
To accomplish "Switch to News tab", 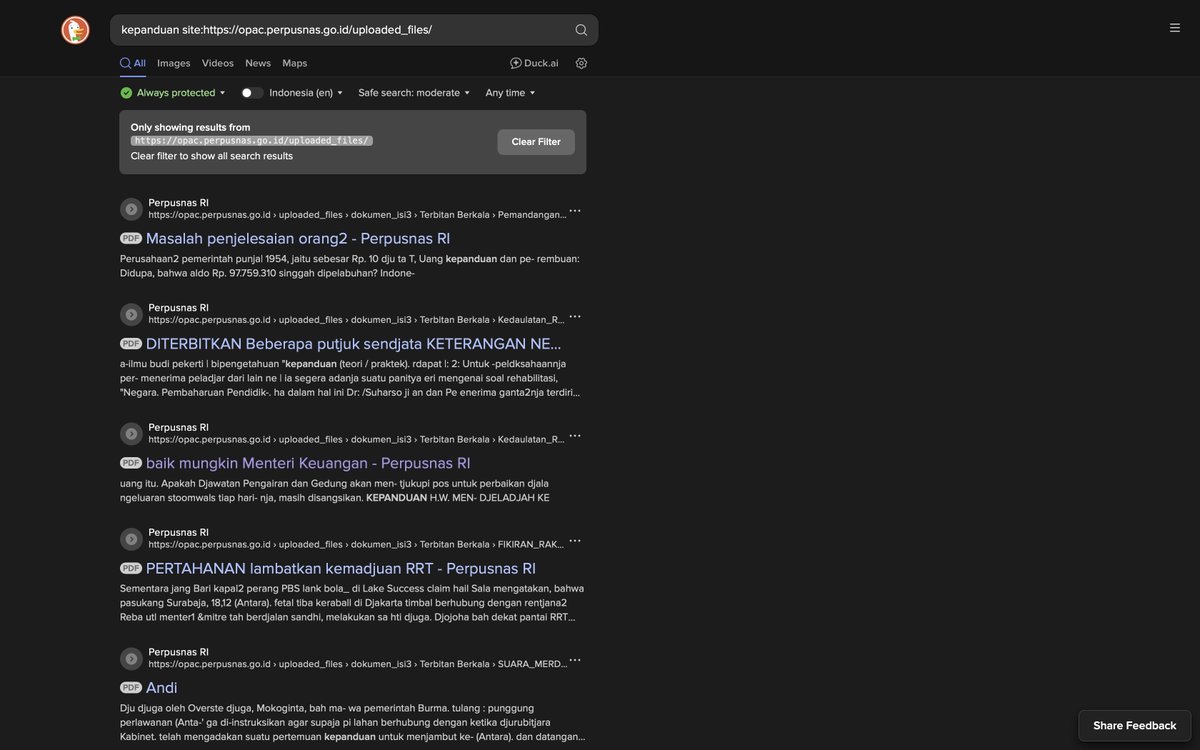I will pos(258,63).
